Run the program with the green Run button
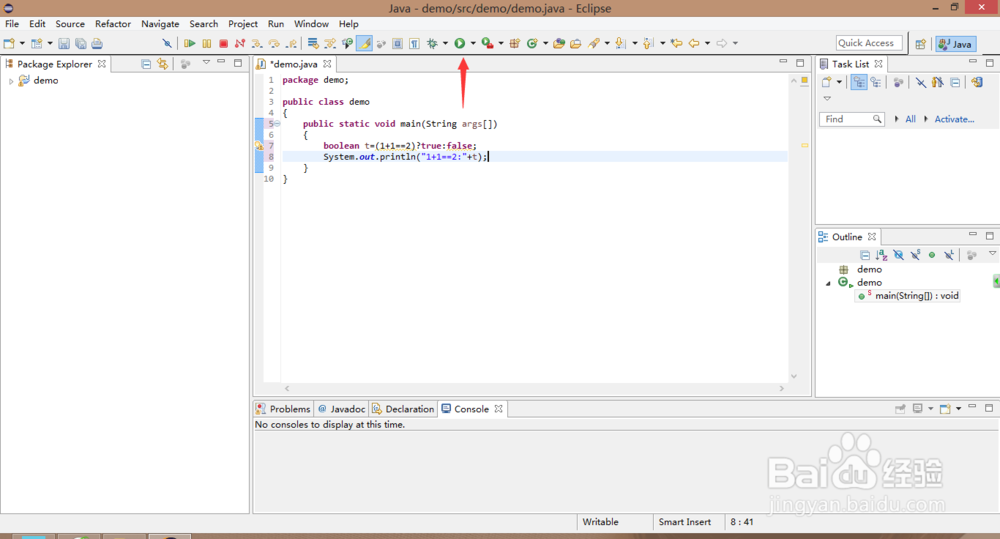The height and width of the screenshot is (539, 1000). pos(459,43)
